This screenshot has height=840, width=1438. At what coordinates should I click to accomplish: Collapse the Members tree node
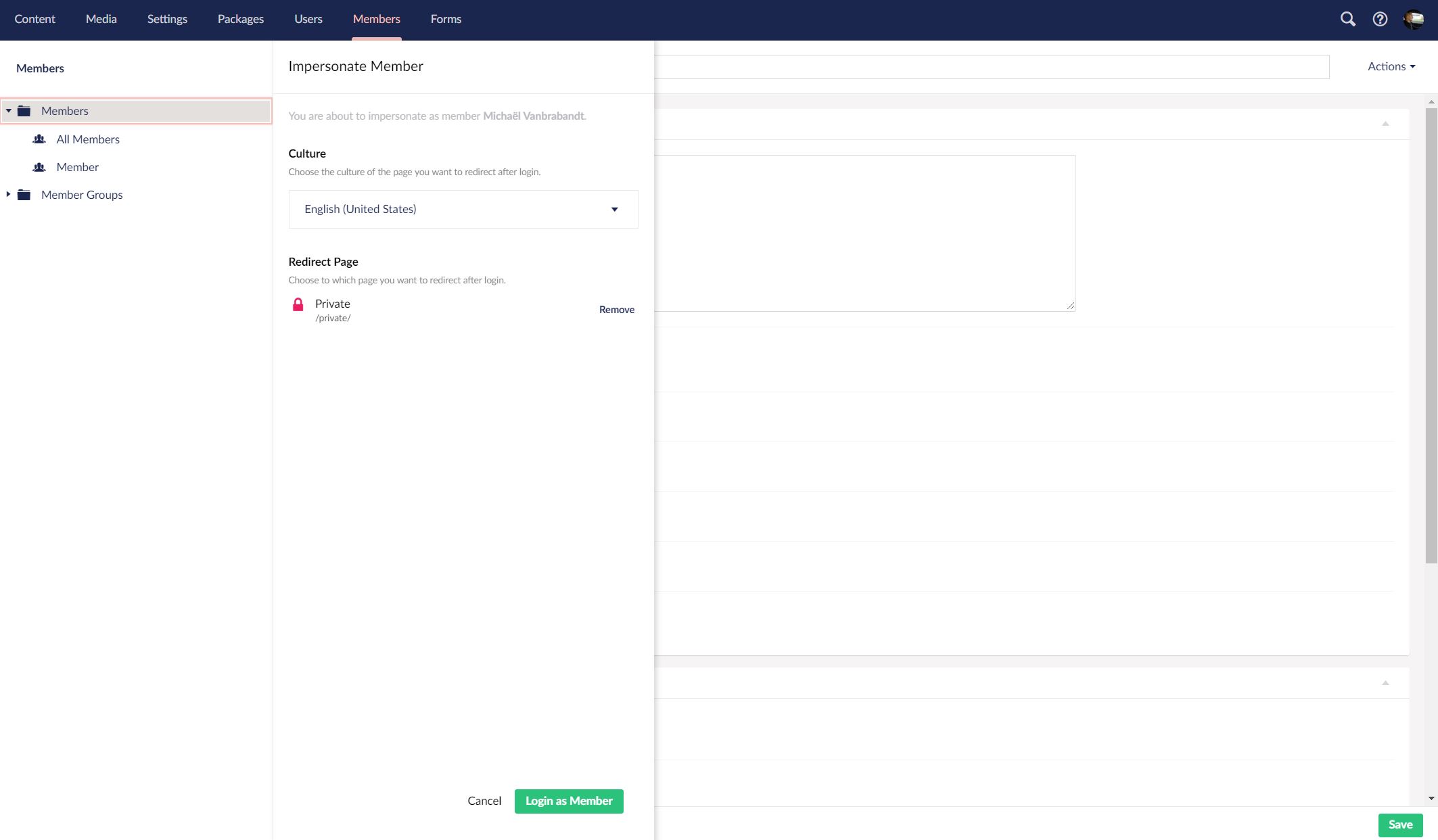[8, 111]
